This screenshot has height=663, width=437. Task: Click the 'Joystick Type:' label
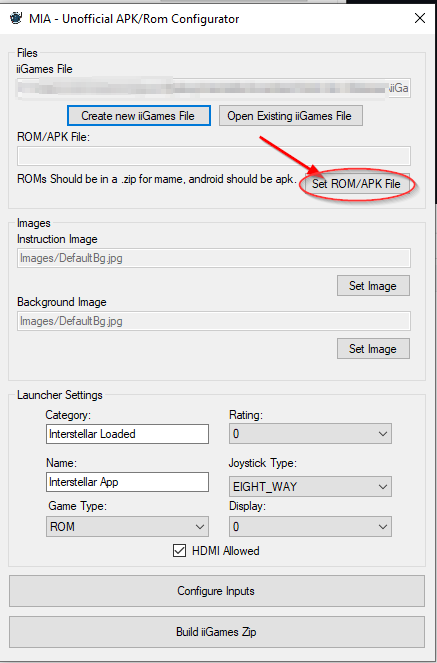262,463
